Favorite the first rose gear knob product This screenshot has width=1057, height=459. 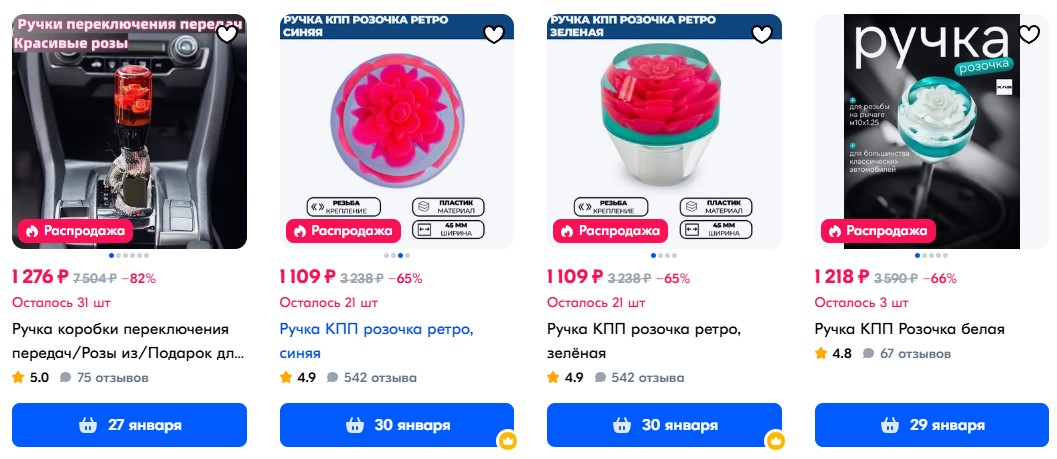[227, 34]
